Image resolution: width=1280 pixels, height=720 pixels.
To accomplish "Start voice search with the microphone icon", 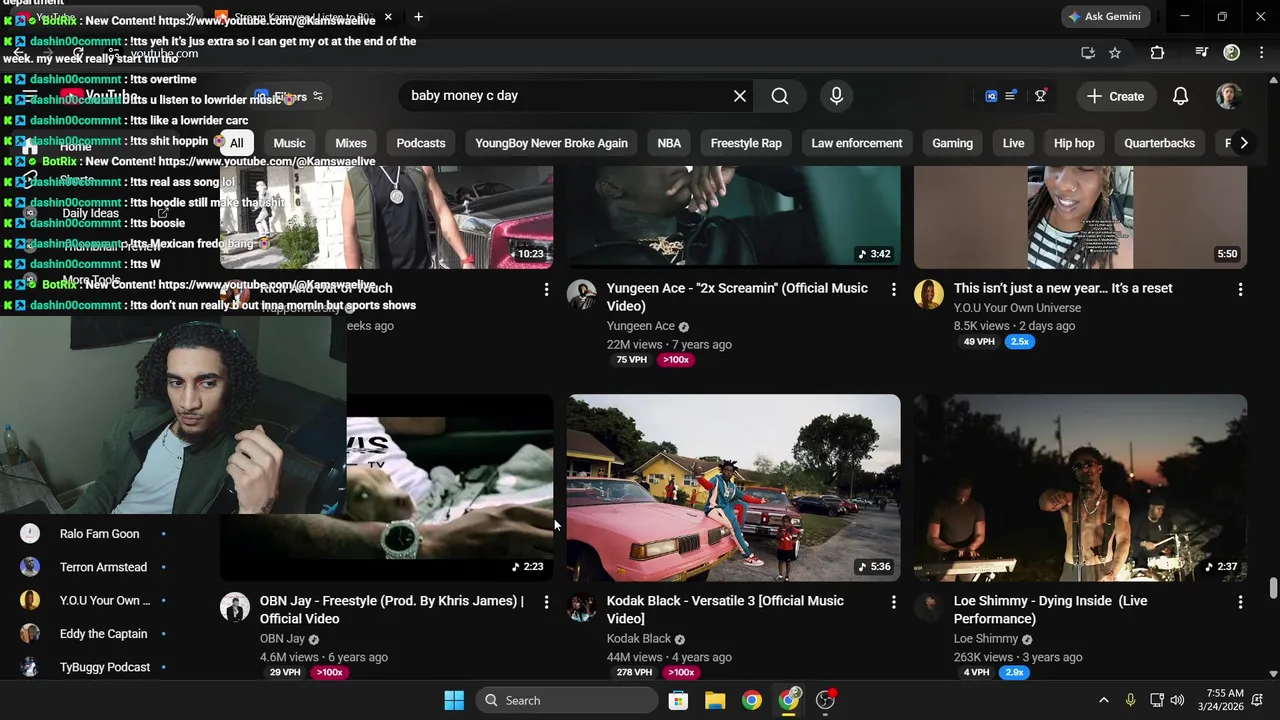I will click(x=836, y=96).
